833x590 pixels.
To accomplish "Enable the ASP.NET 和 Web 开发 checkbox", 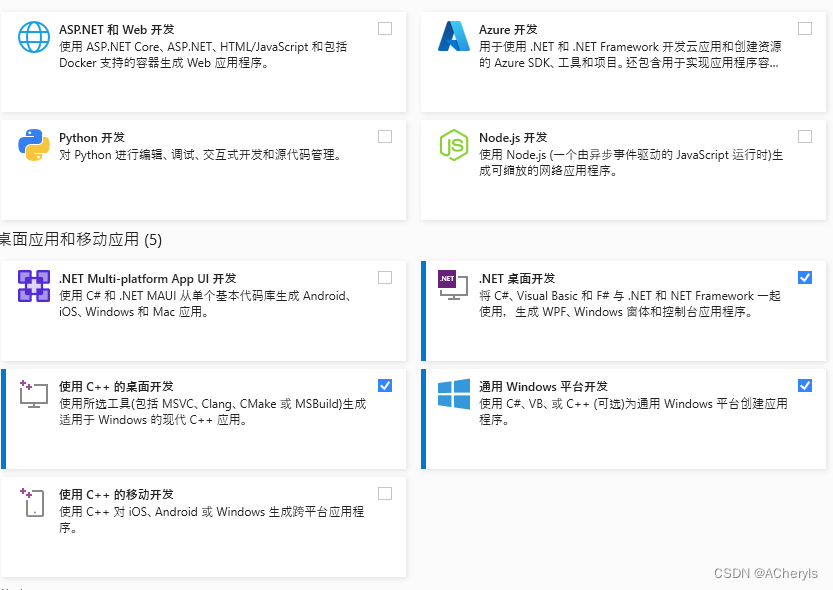I will (x=385, y=28).
